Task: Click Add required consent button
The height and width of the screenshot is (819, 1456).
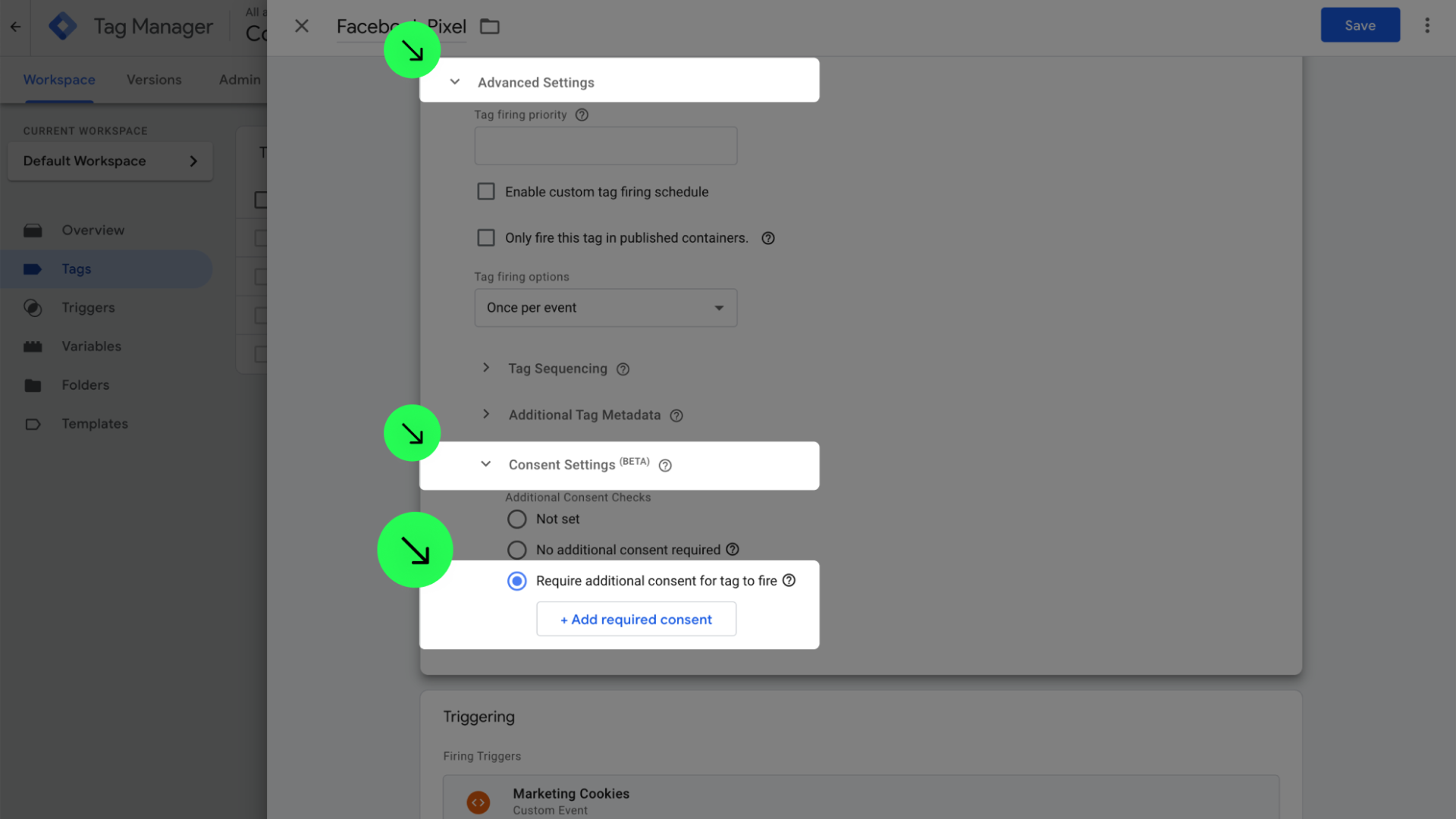Action: [635, 620]
